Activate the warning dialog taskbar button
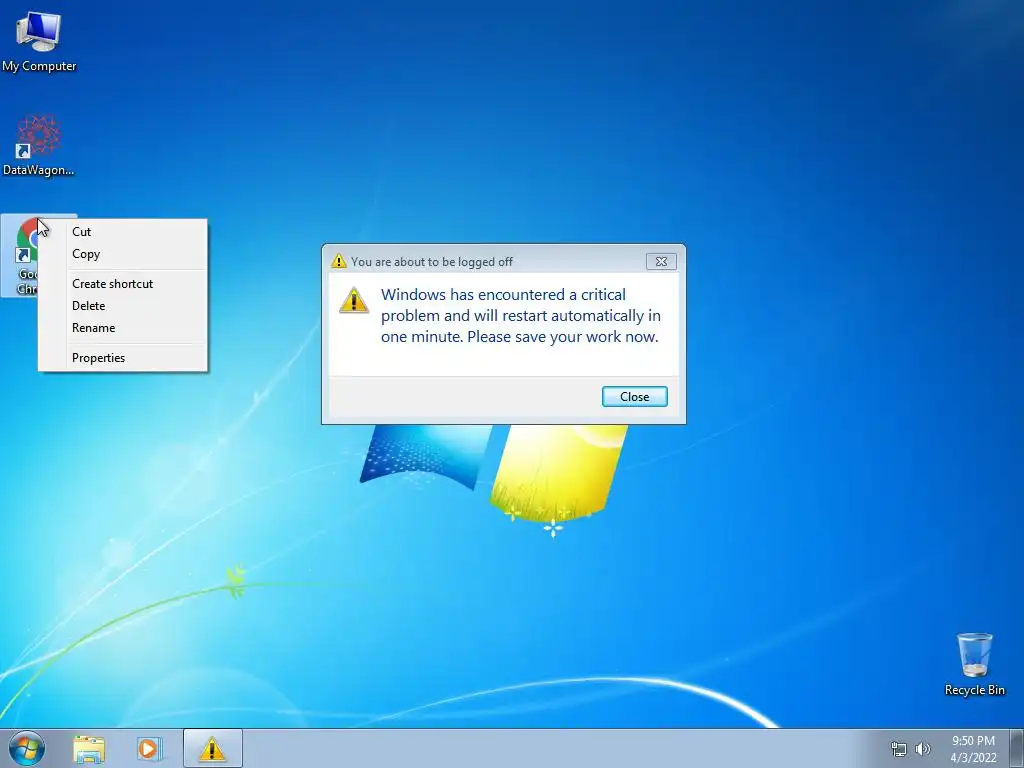 (212, 748)
